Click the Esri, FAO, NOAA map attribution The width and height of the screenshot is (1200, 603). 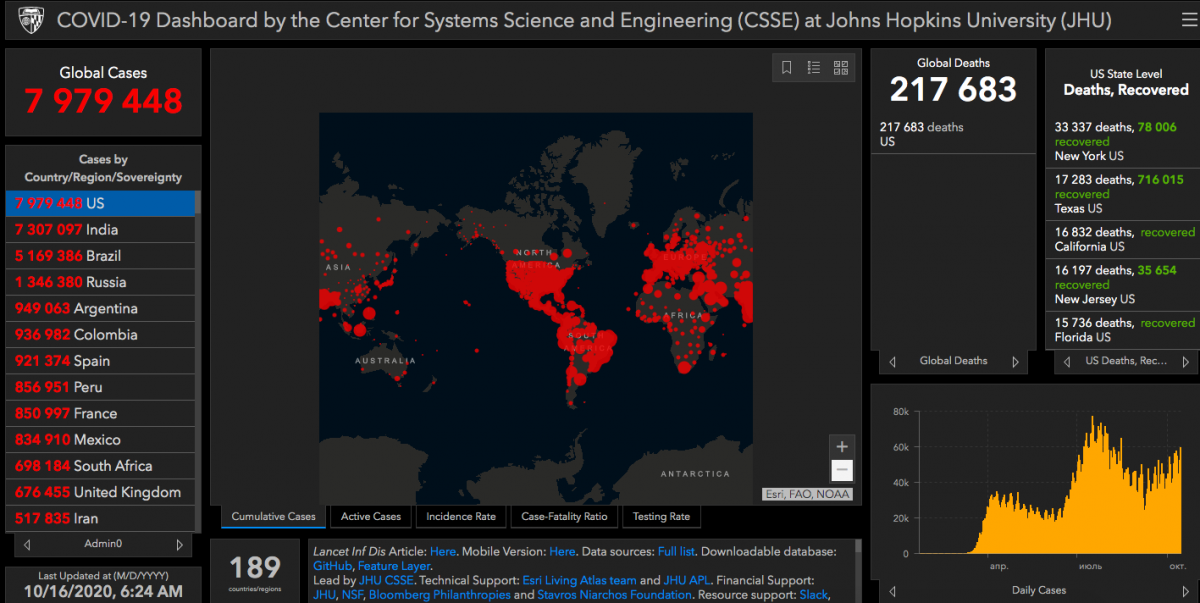807,493
